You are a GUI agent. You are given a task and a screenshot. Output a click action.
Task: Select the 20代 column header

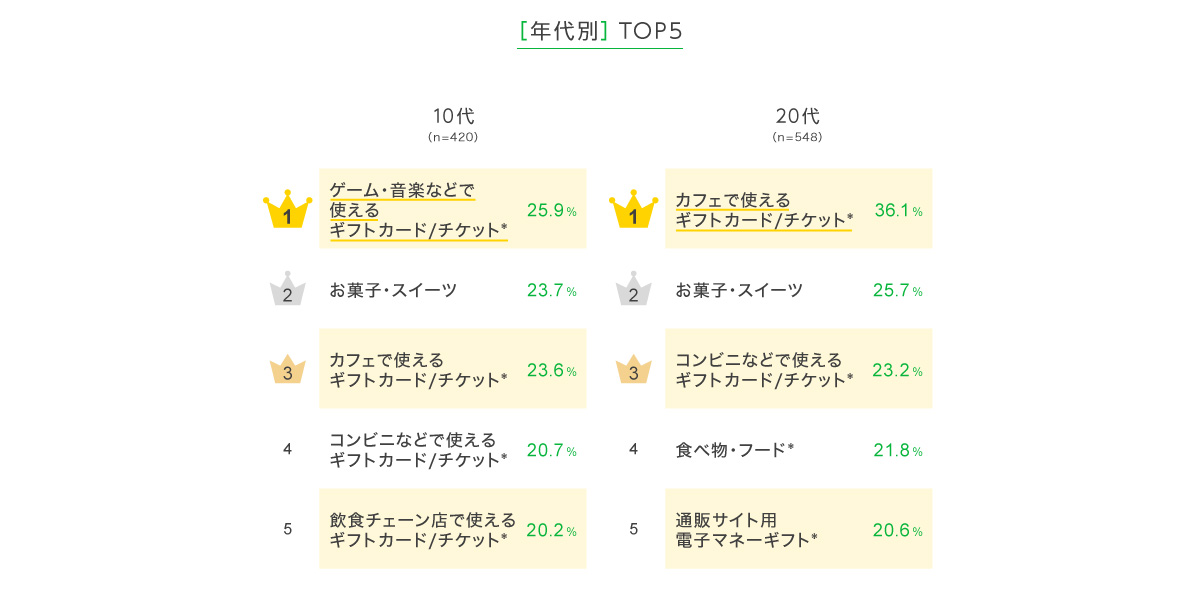pyautogui.click(x=797, y=116)
